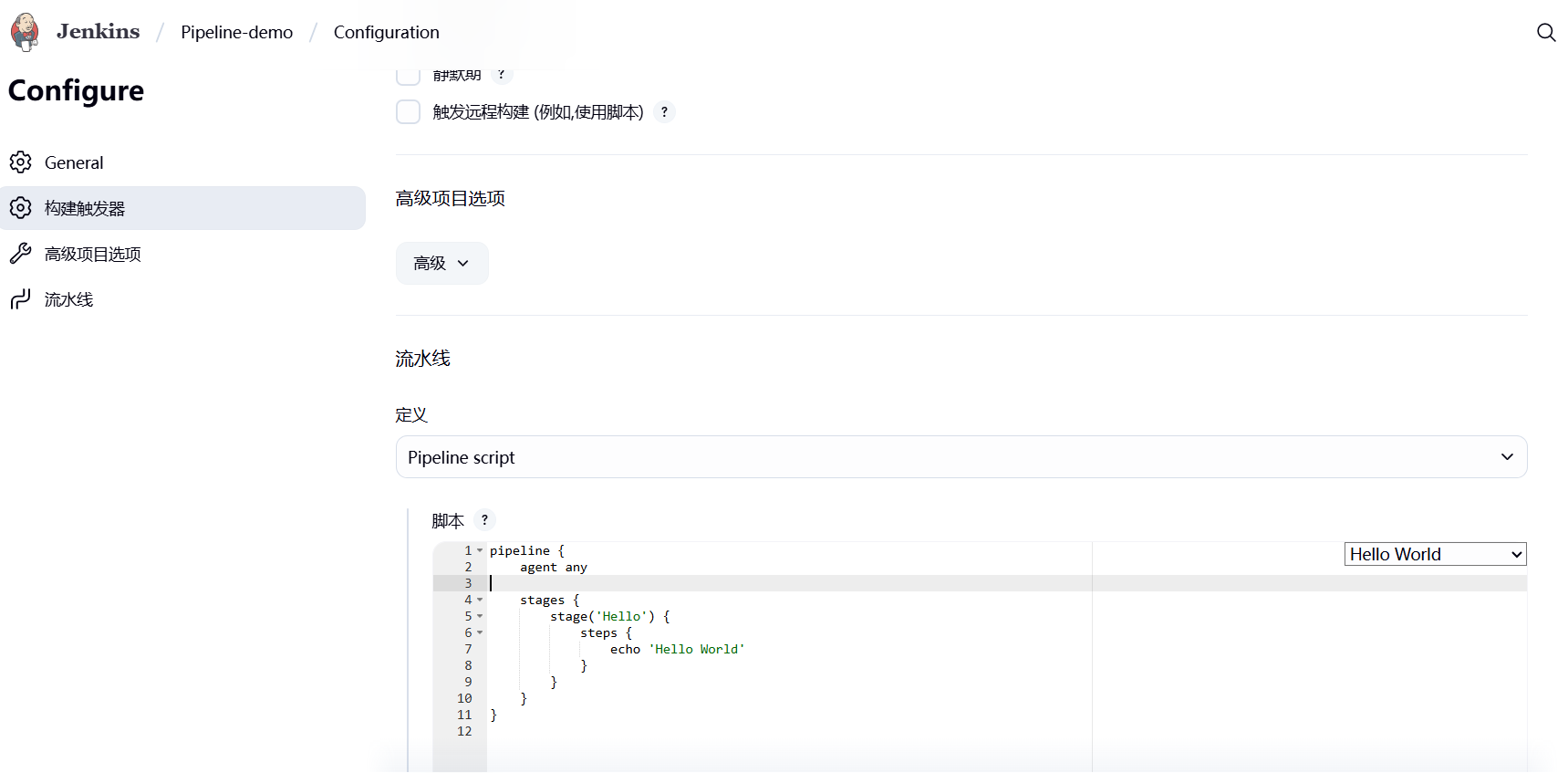Open the help icon beside 脚本
This screenshot has width=1568, height=773.
point(484,520)
